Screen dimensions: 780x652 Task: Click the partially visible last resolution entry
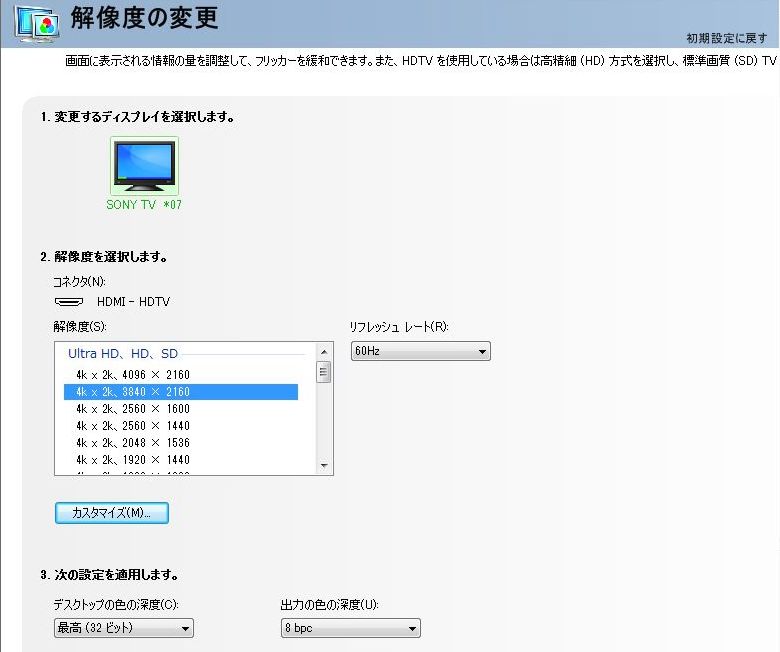coord(133,471)
